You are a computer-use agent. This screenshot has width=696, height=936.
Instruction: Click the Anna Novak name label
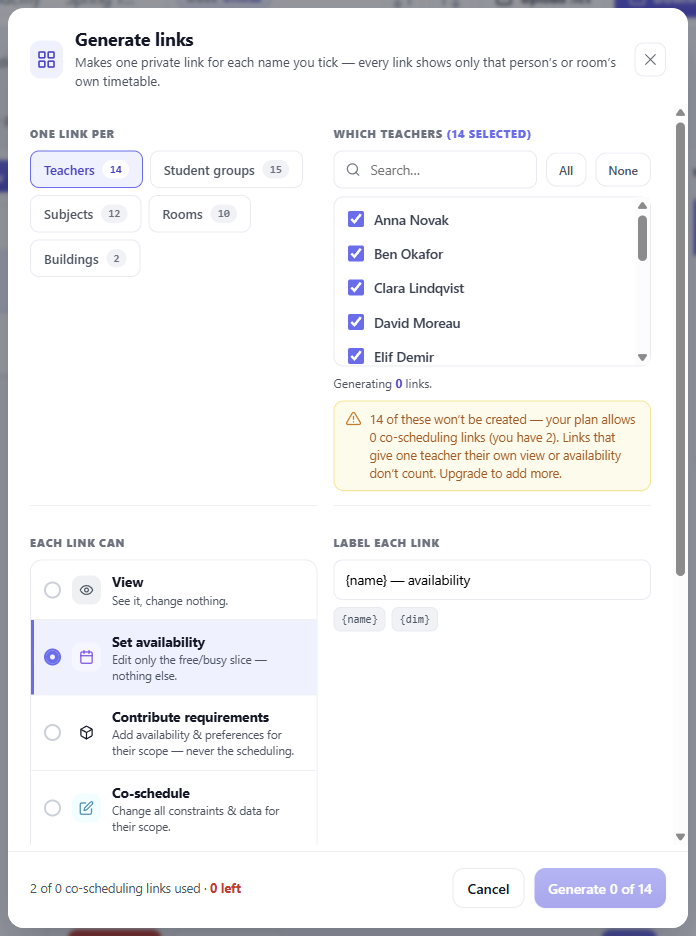point(411,220)
